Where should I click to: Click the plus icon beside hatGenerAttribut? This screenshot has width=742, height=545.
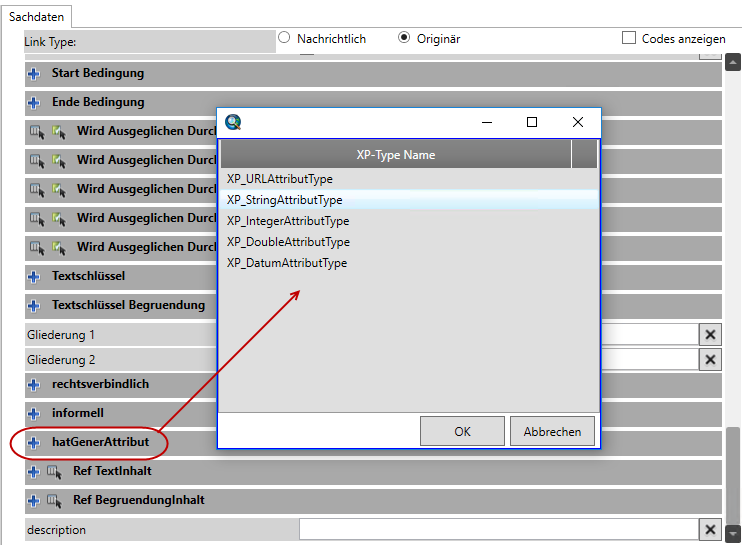pyautogui.click(x=34, y=442)
